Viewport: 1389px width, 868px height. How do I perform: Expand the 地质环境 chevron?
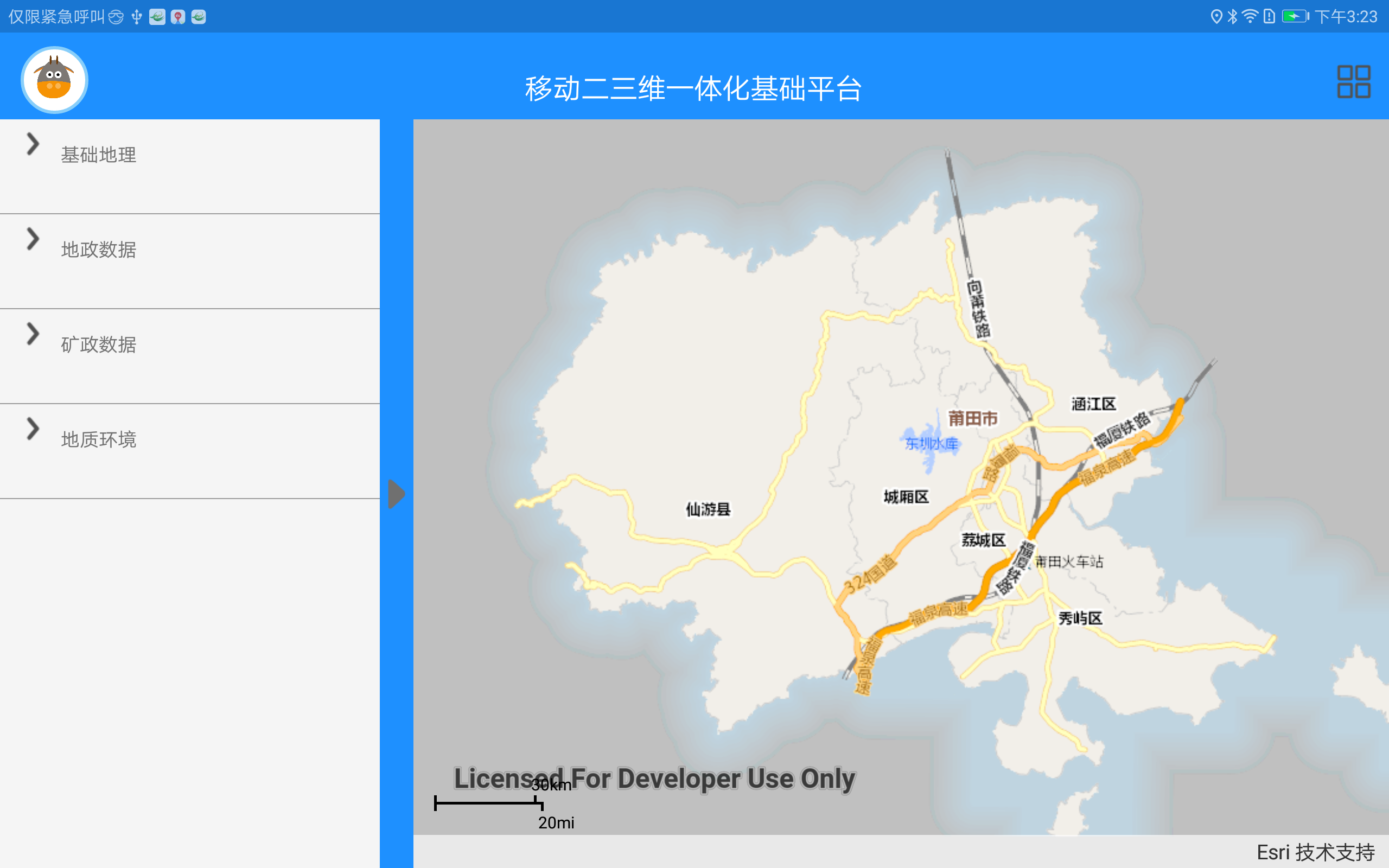coord(33,429)
